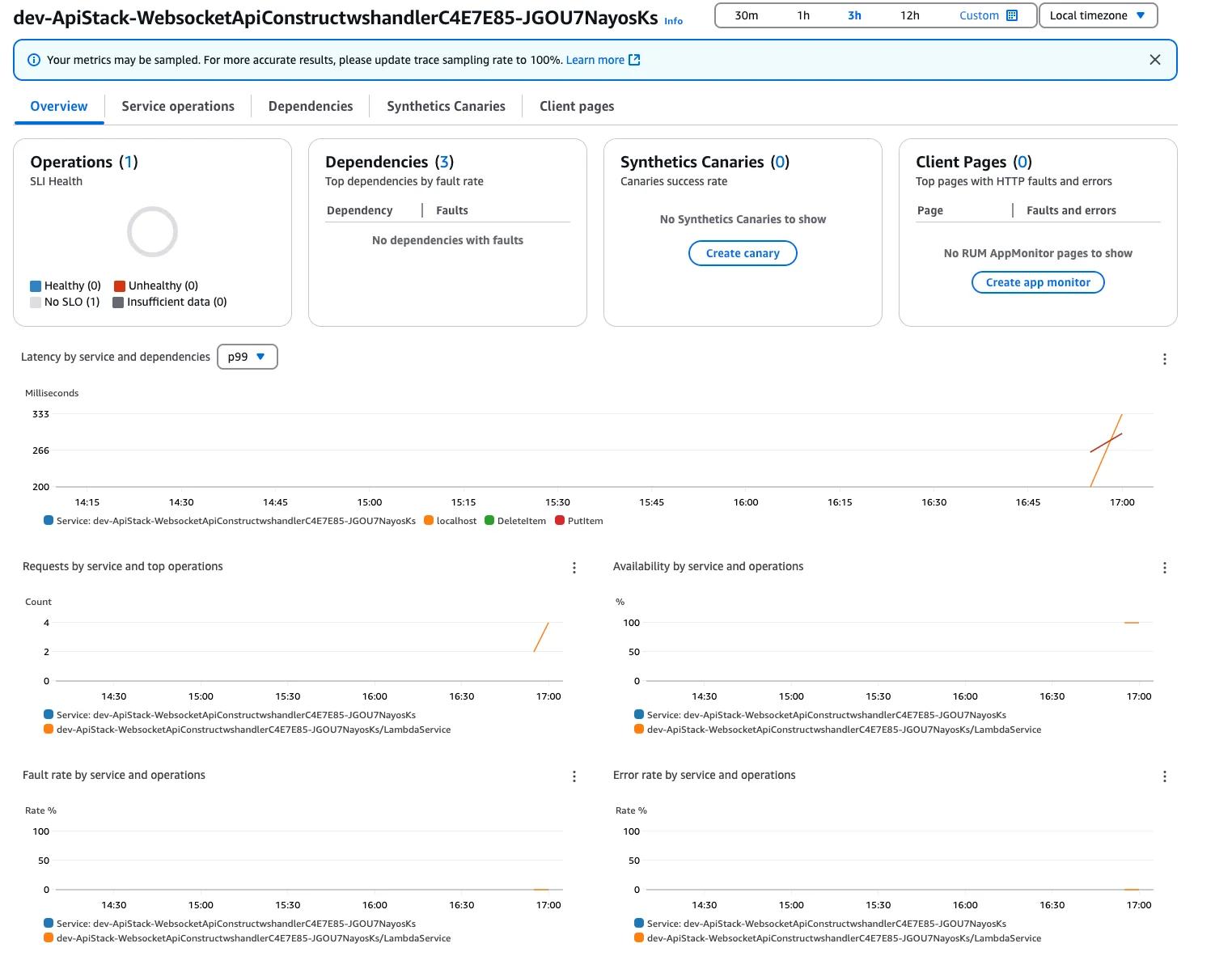The height and width of the screenshot is (956, 1232).
Task: Click the info icon in the banner
Action: point(34,60)
